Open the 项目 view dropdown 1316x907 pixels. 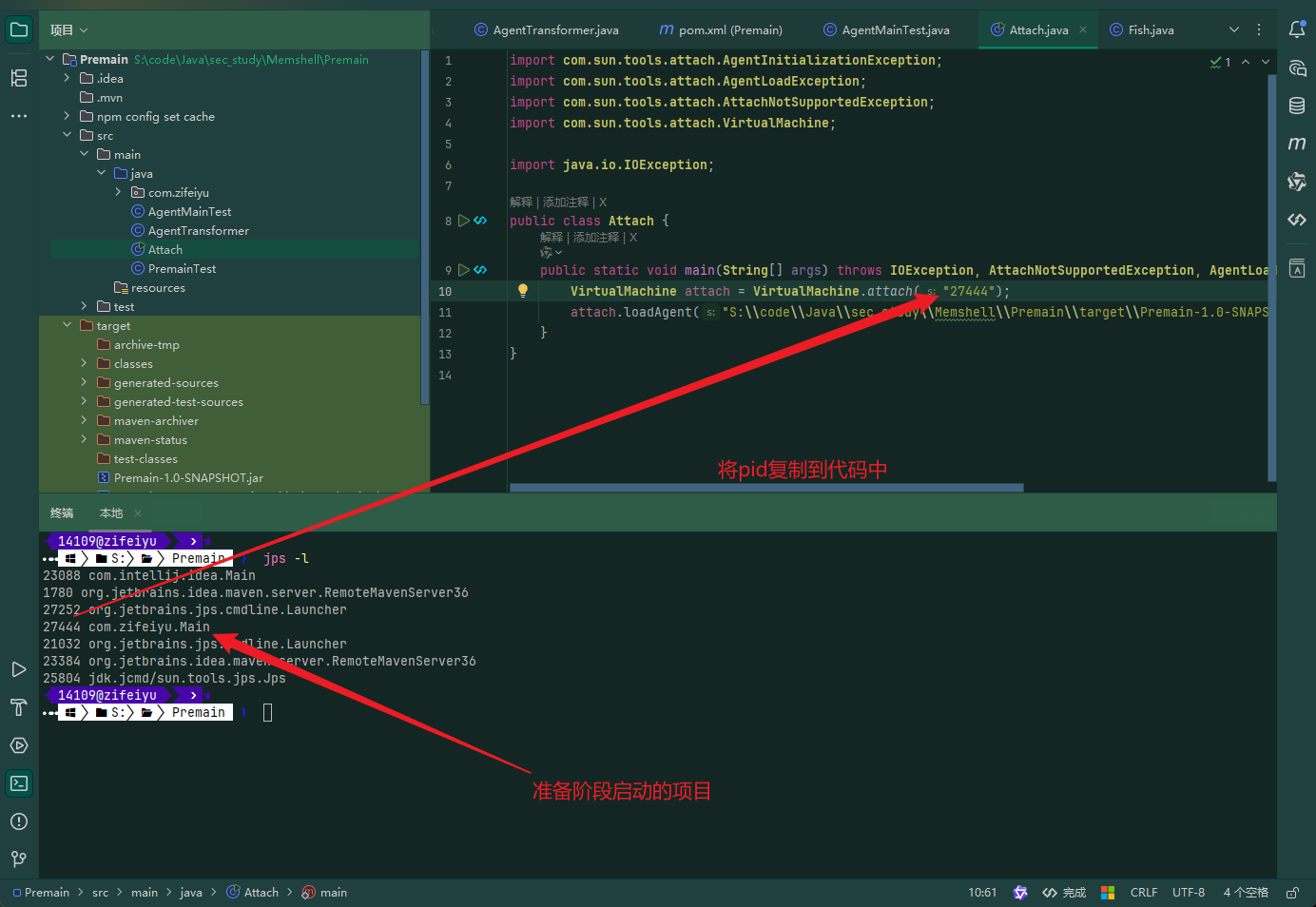(68, 30)
